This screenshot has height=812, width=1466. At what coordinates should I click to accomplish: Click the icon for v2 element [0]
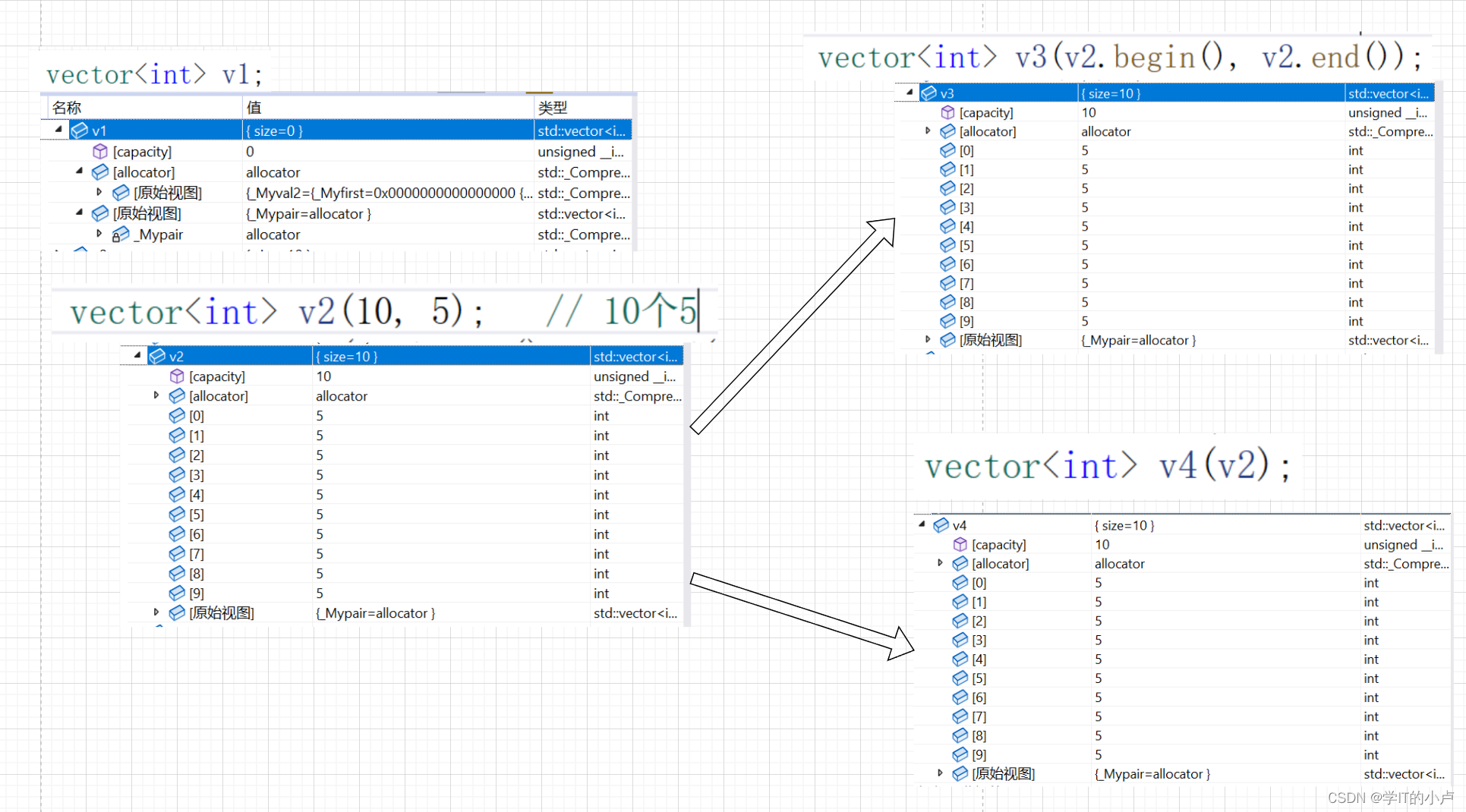coord(177,415)
